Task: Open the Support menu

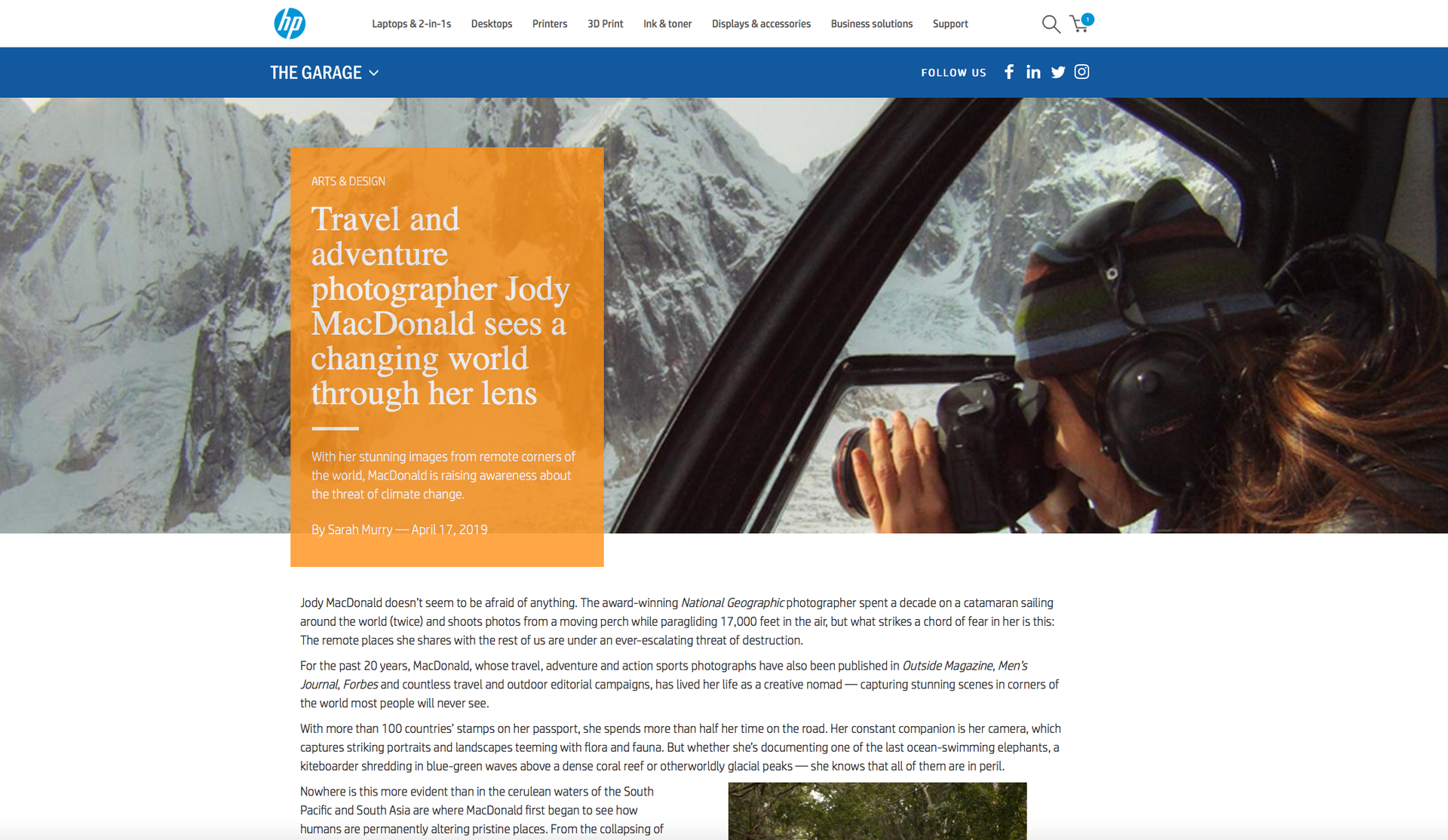Action: pyautogui.click(x=950, y=24)
